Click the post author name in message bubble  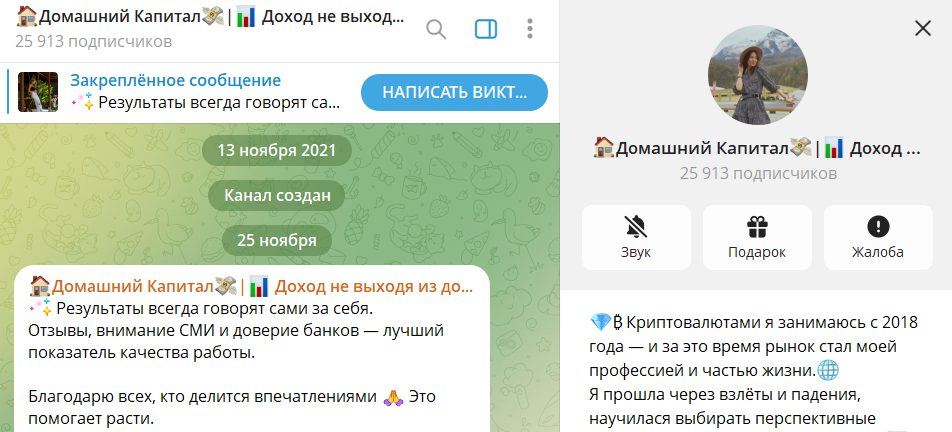[250, 286]
